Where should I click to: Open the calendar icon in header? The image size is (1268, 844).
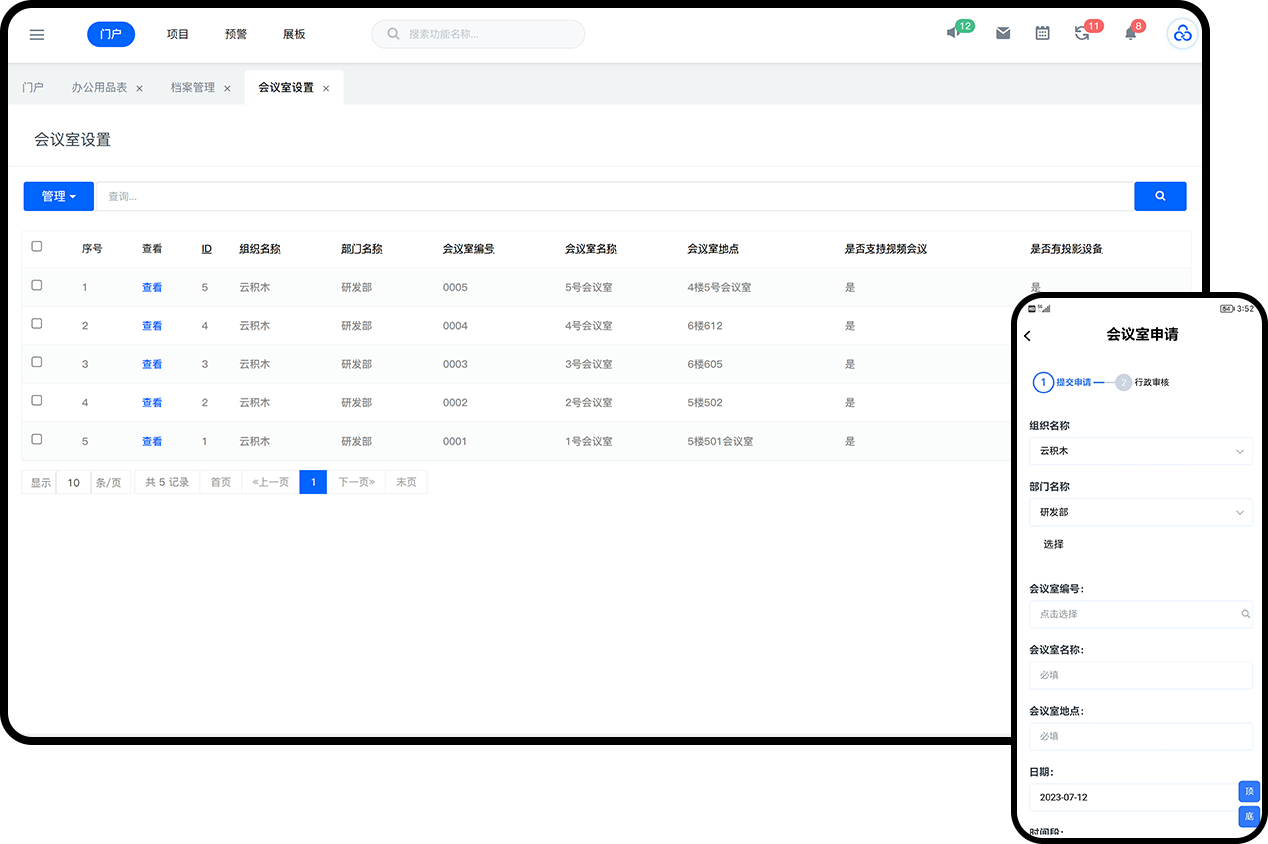pyautogui.click(x=1042, y=33)
